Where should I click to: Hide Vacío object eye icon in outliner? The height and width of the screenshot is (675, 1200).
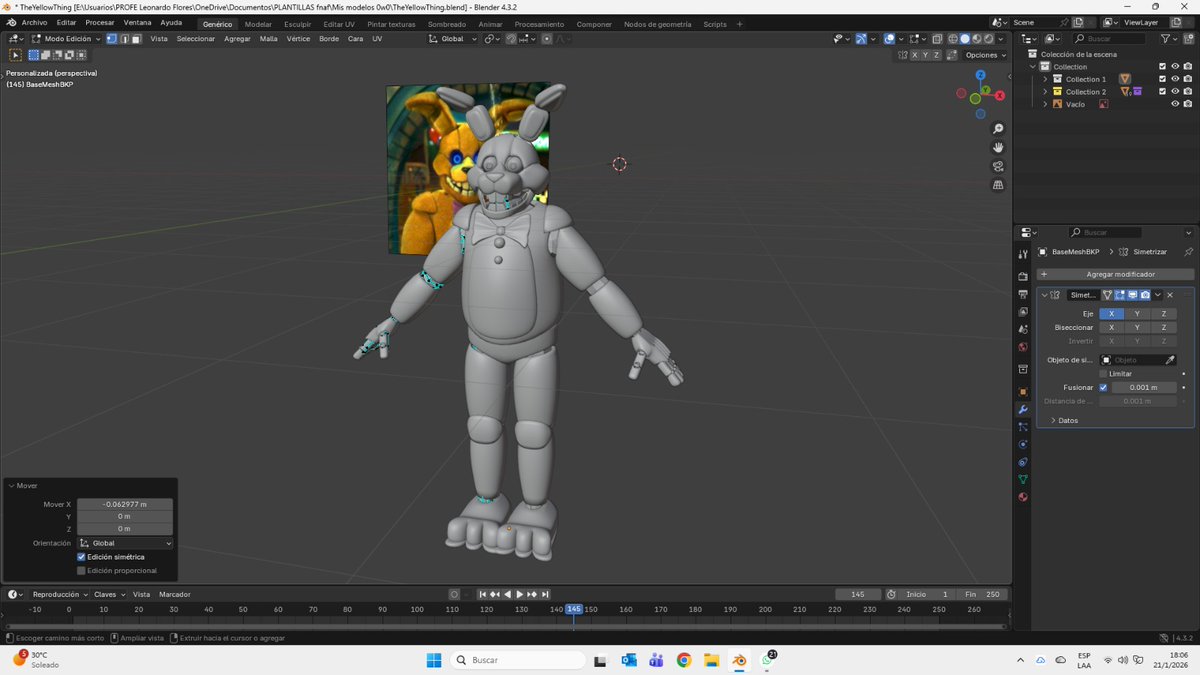point(1175,104)
